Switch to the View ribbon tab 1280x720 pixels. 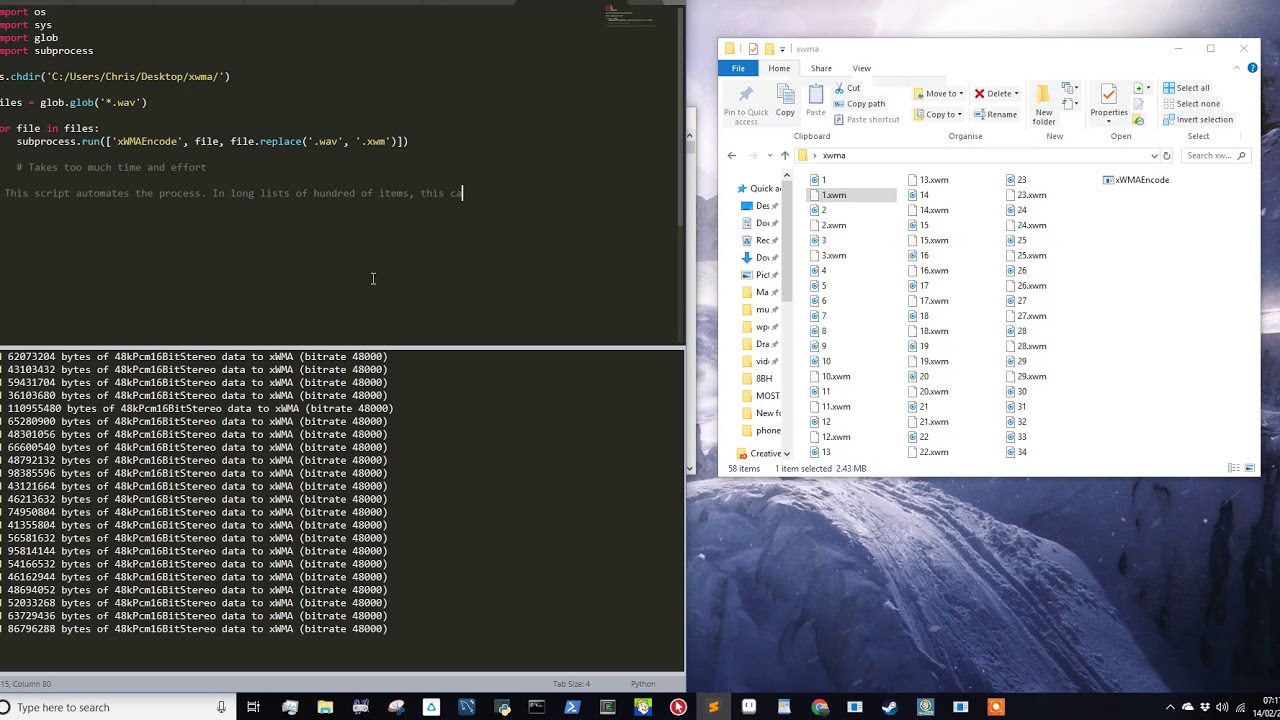click(861, 68)
